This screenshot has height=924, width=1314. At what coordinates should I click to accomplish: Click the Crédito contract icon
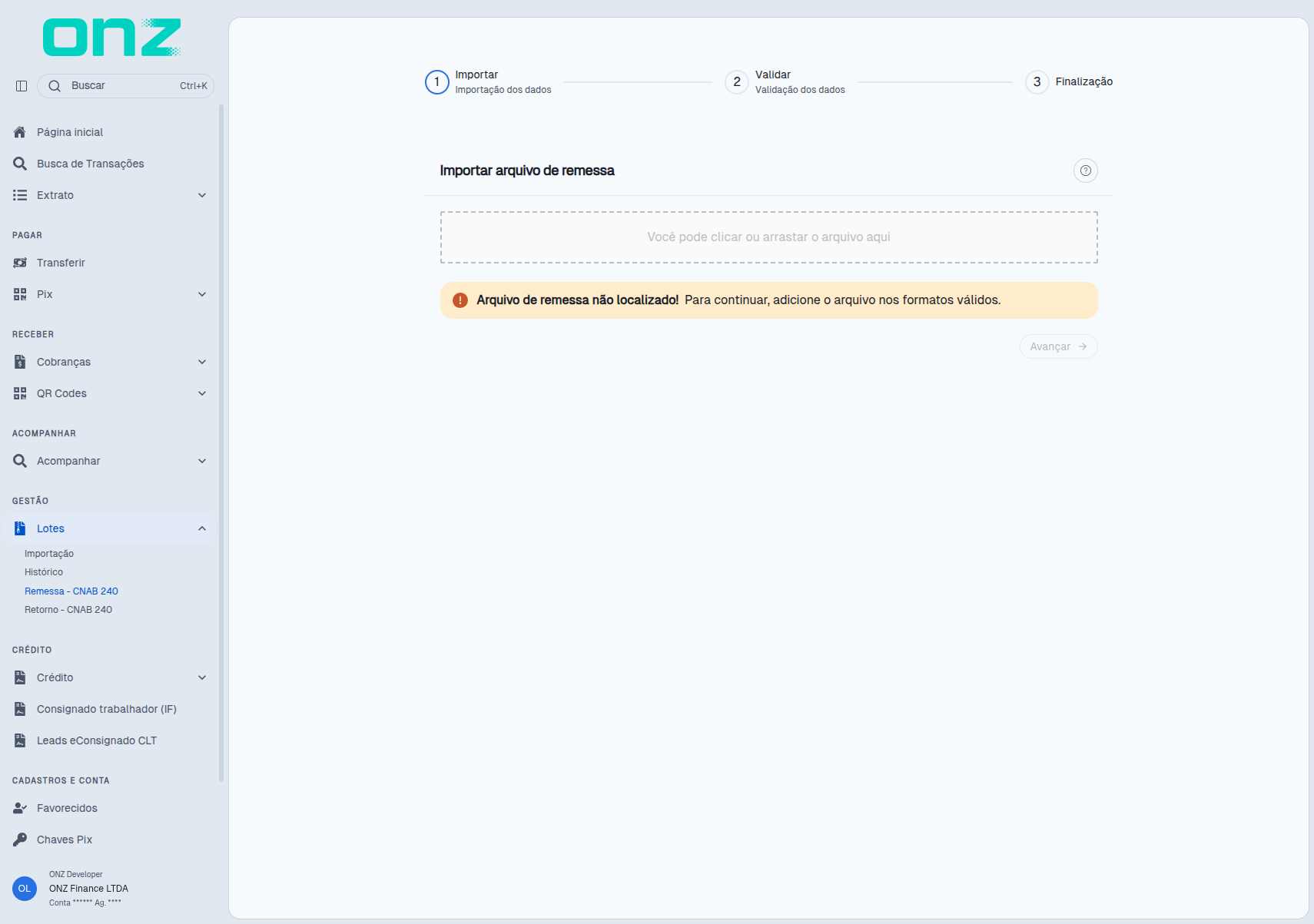tap(20, 677)
